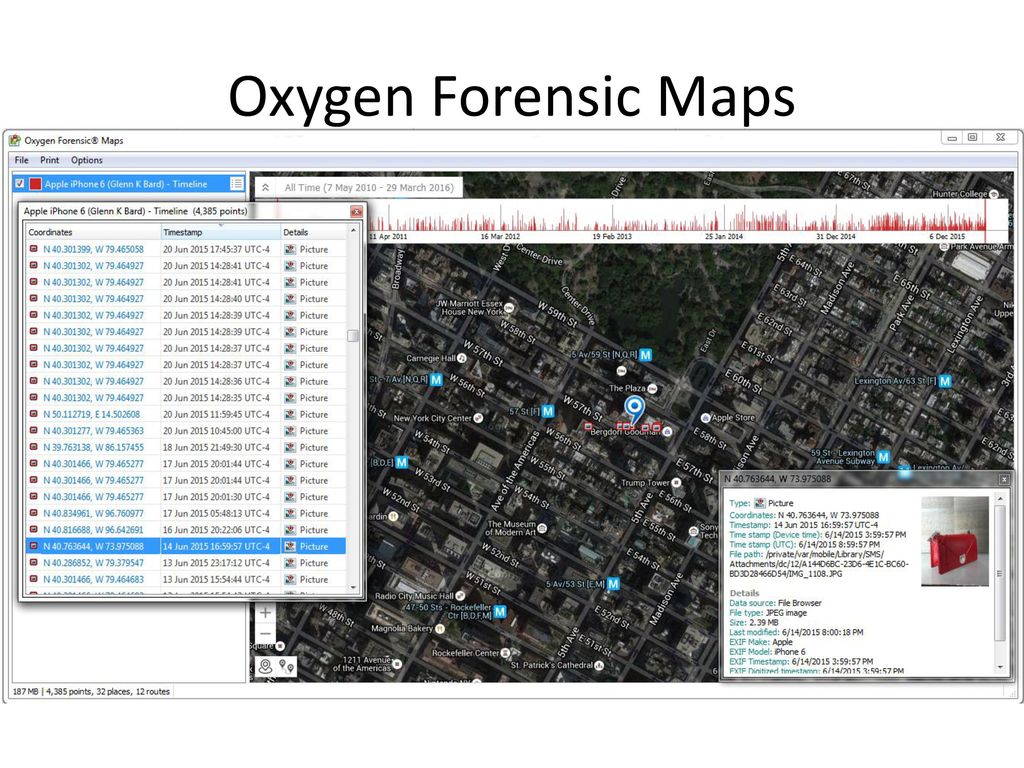
Task: Click The Museum of Modern Art marker
Action: 542,528
